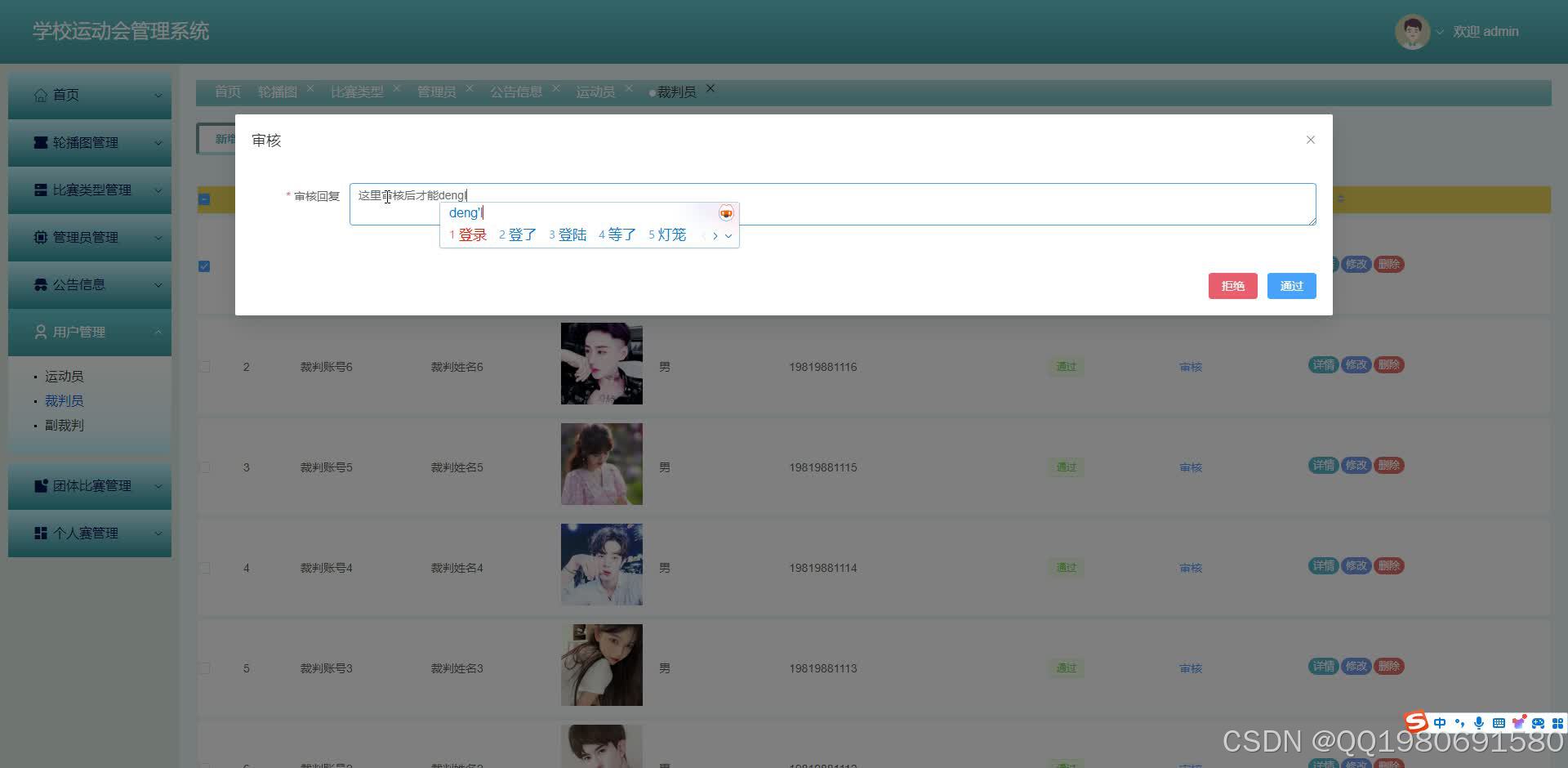Uncheck the checked first-row checkbox
This screenshot has height=768, width=1568.
(204, 266)
